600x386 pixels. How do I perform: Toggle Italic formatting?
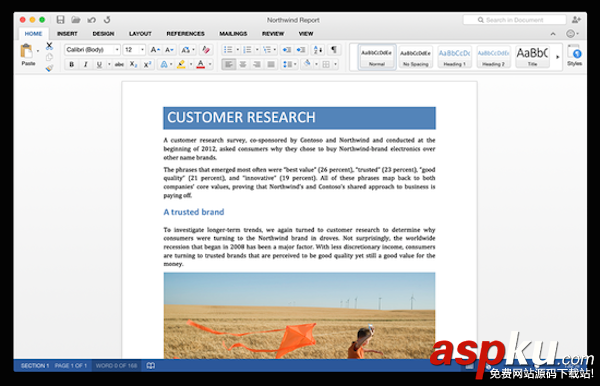(x=85, y=64)
